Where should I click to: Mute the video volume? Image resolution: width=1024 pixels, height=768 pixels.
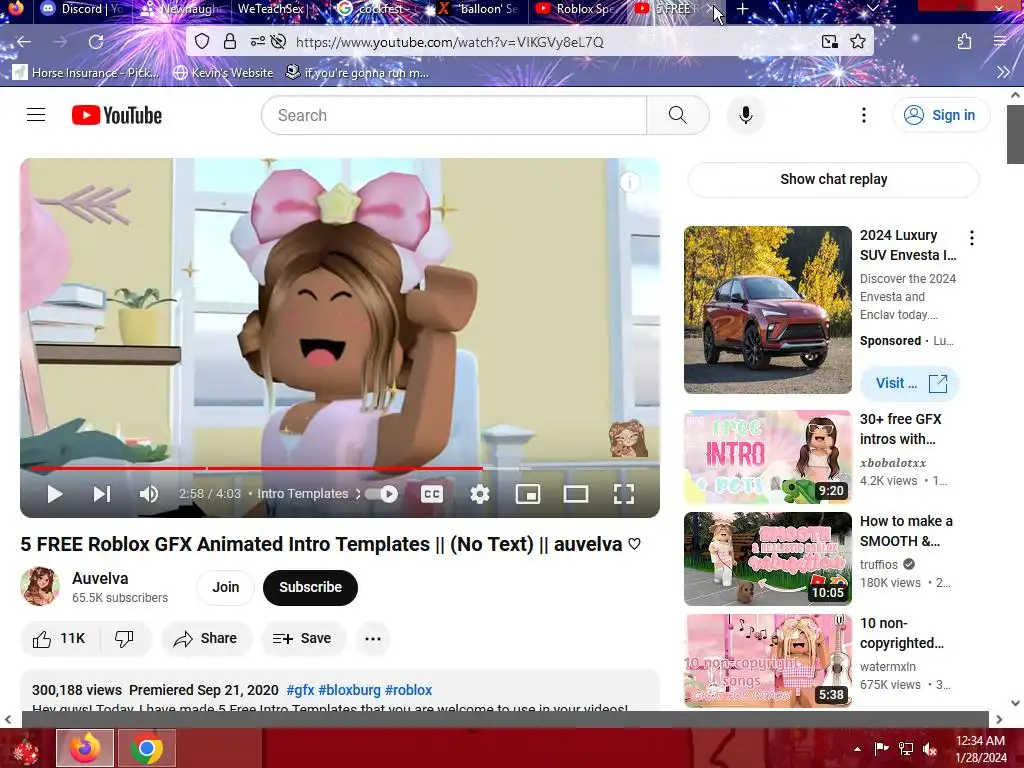pyautogui.click(x=149, y=494)
